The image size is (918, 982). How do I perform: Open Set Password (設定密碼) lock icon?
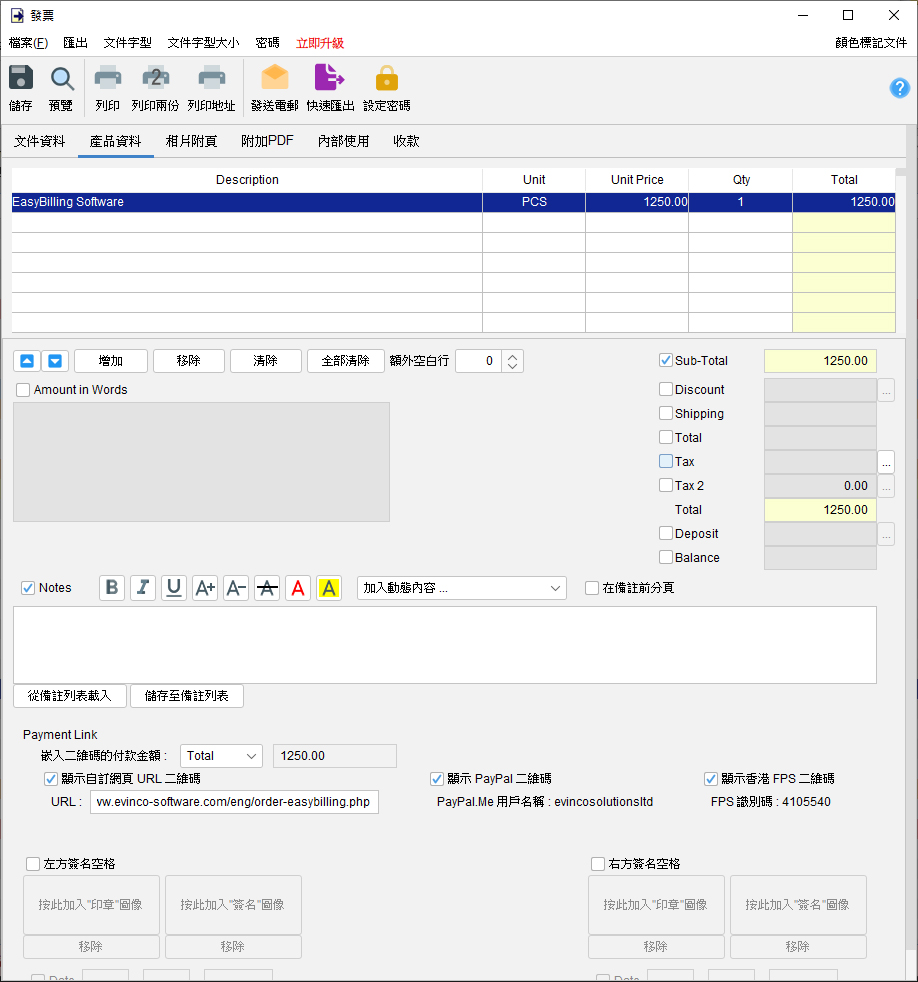(386, 78)
